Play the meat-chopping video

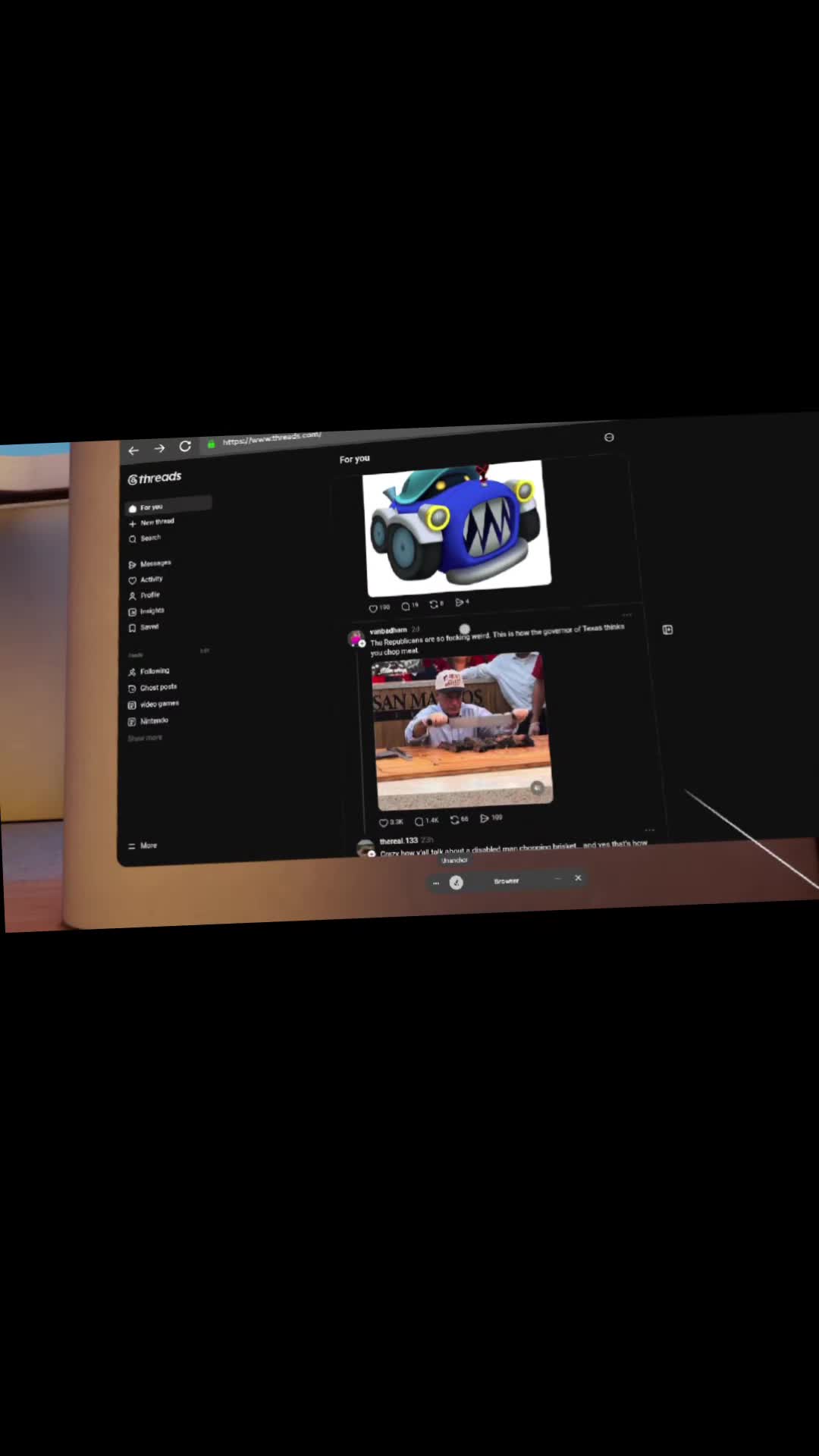(463, 731)
